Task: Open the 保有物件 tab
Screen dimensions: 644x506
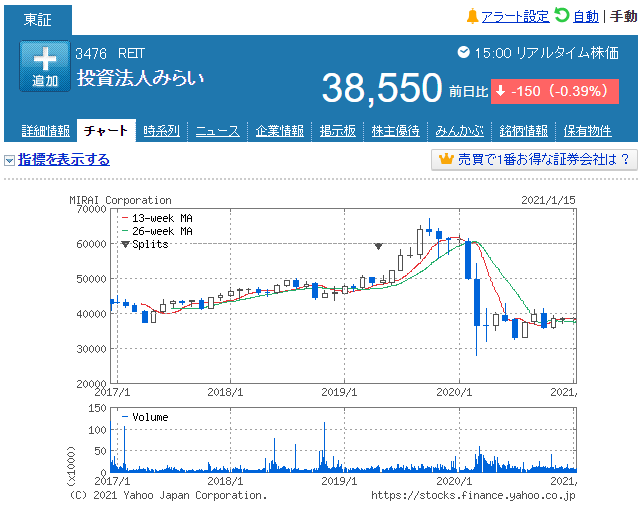Action: [x=588, y=131]
